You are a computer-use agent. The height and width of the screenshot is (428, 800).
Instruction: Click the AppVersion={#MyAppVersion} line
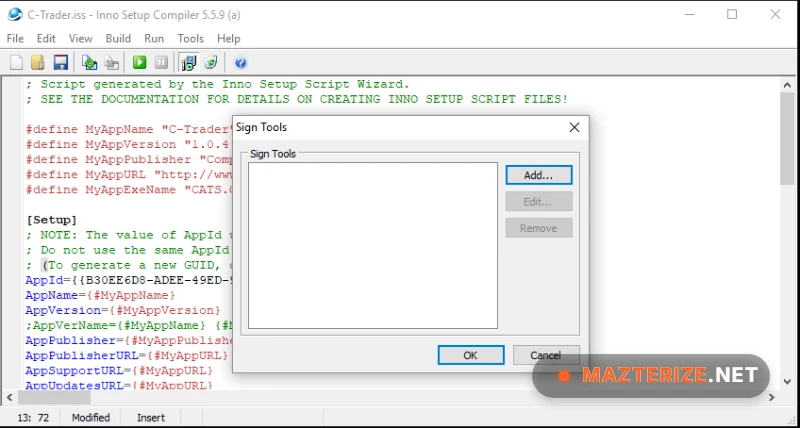coord(123,310)
